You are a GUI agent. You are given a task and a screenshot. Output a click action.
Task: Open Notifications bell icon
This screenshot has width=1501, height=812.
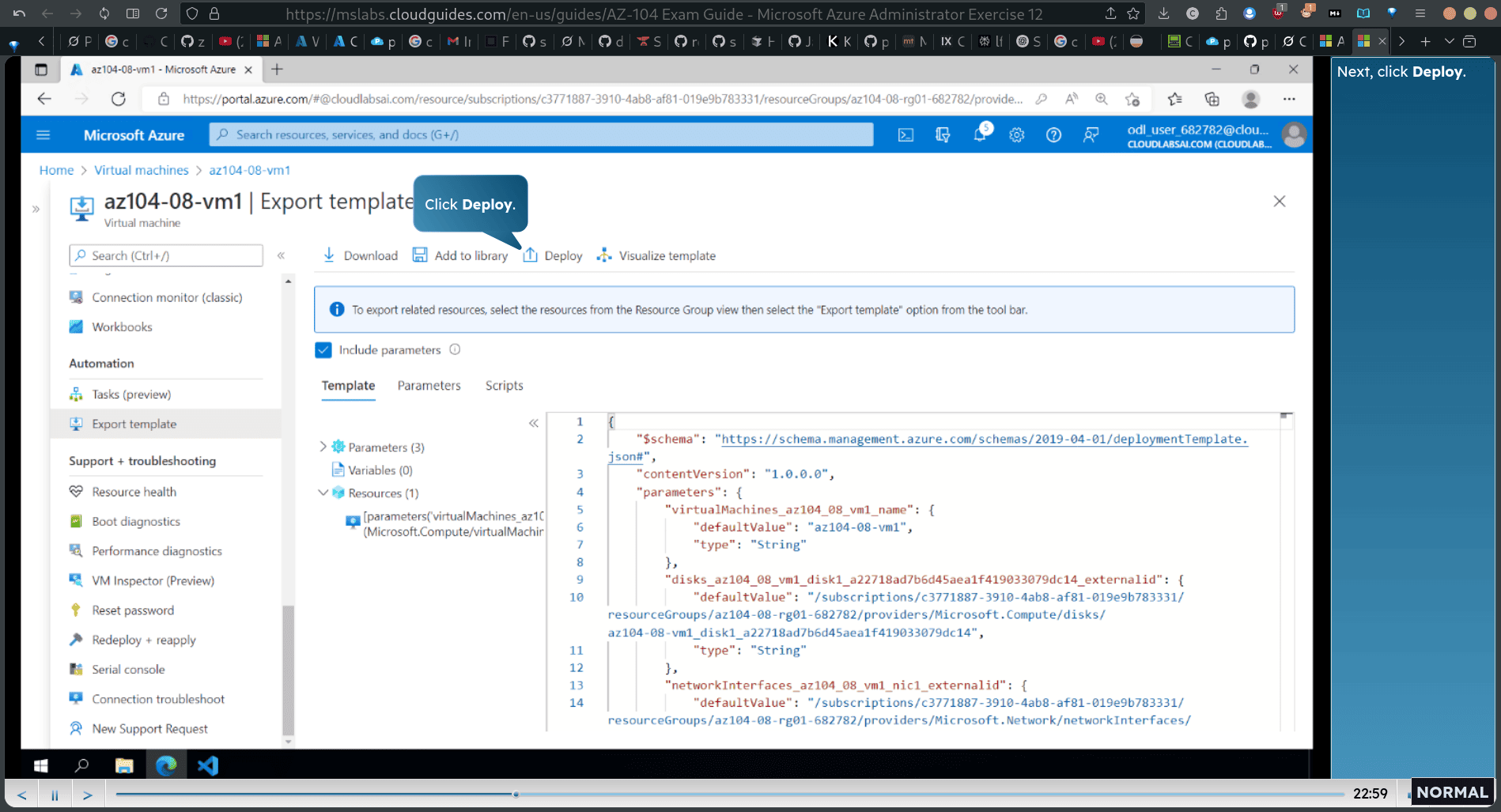pyautogui.click(x=980, y=134)
